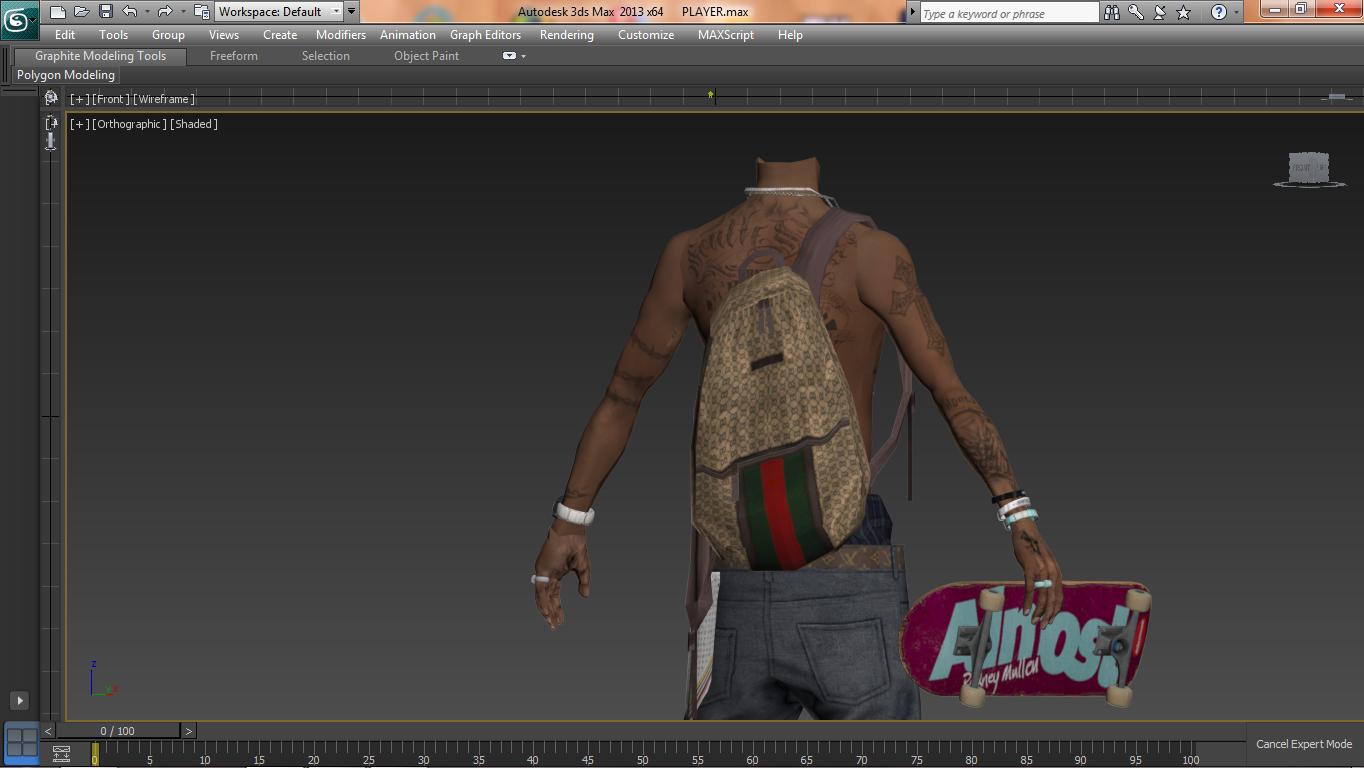This screenshot has height=768, width=1364.
Task: Go to previous frame with < arrow
Action: pos(48,731)
